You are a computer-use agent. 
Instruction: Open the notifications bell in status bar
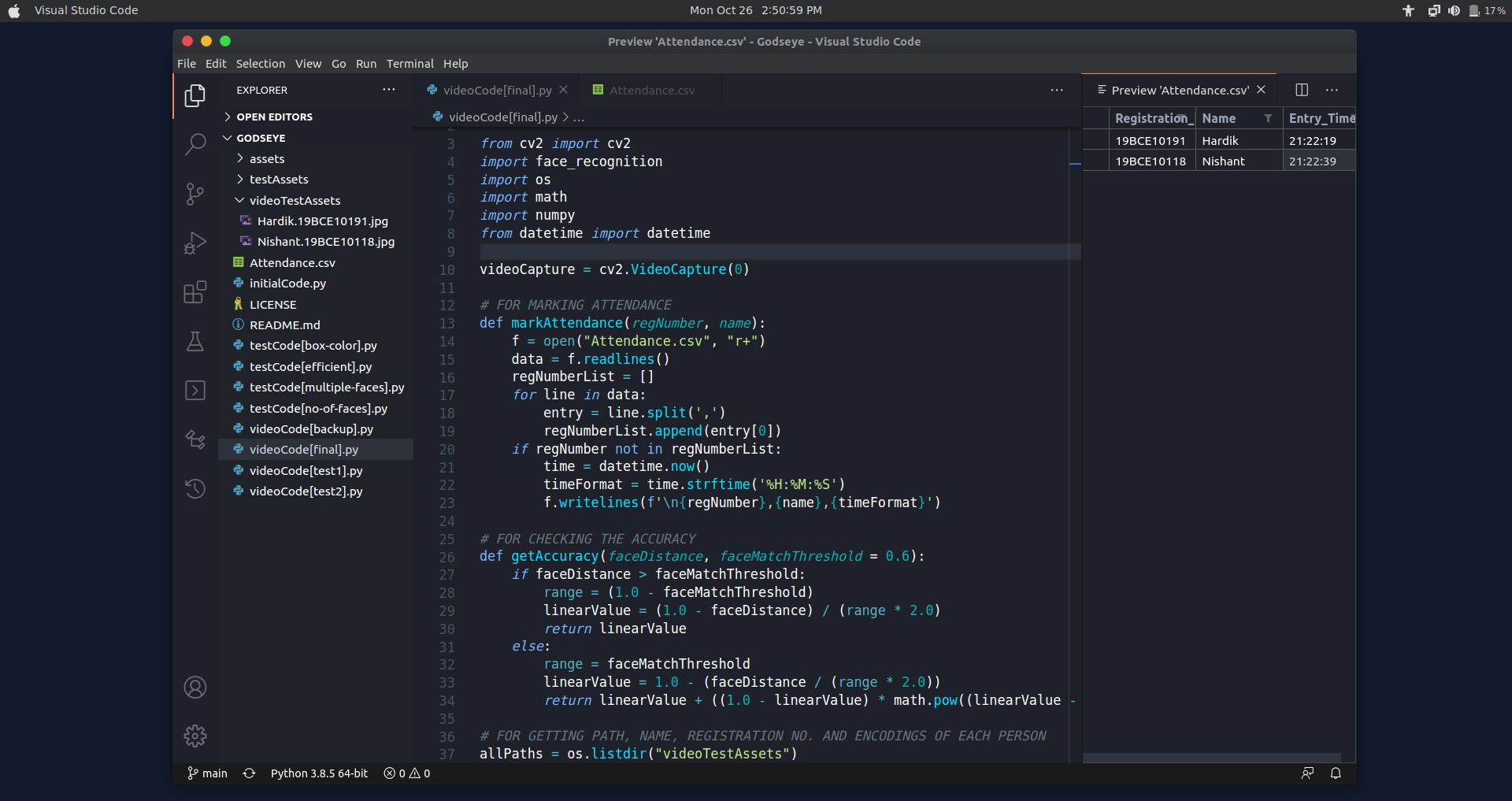pos(1336,773)
